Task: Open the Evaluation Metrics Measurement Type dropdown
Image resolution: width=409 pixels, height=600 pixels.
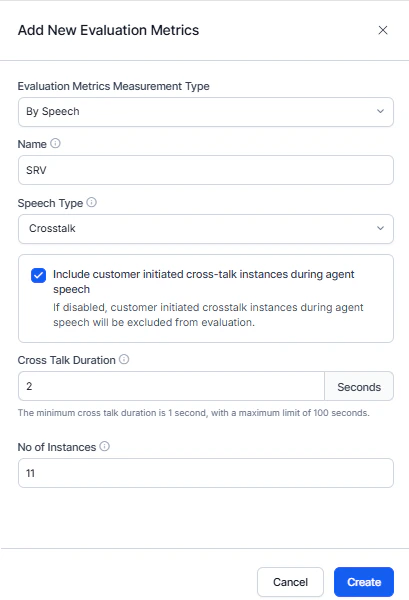Action: click(206, 112)
